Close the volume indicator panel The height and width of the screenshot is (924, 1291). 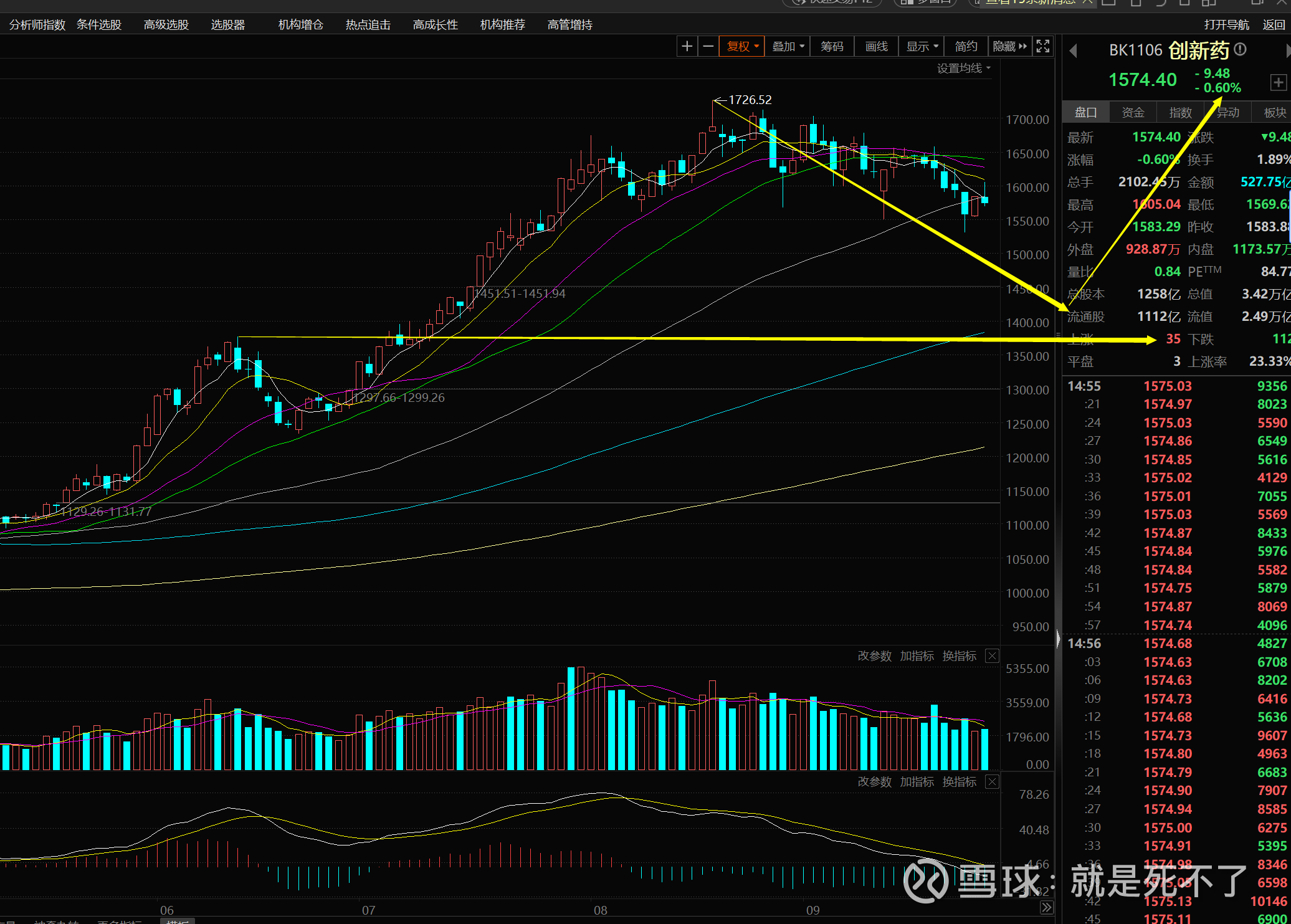(x=992, y=656)
